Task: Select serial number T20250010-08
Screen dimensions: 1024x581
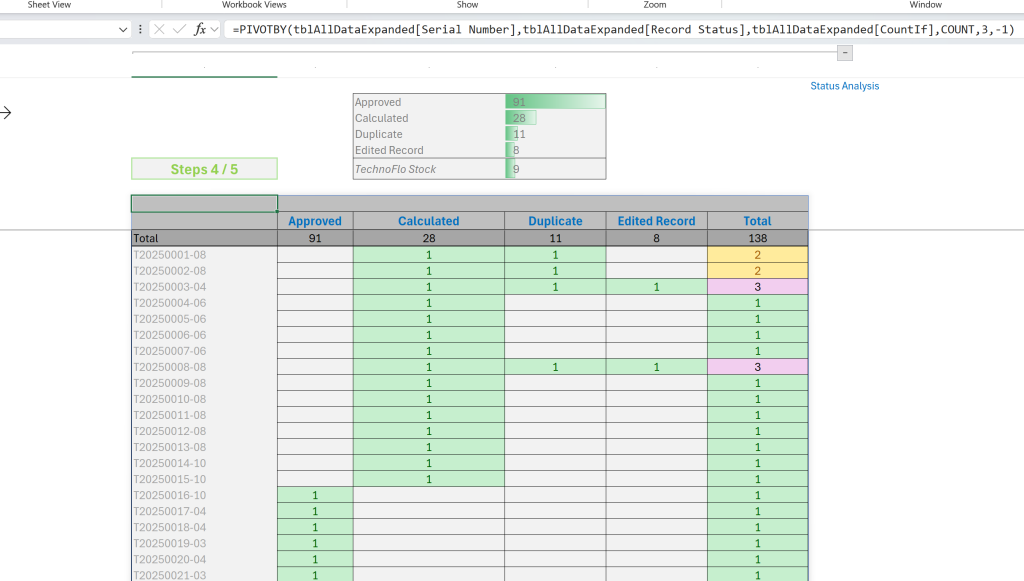Action: tap(204, 399)
